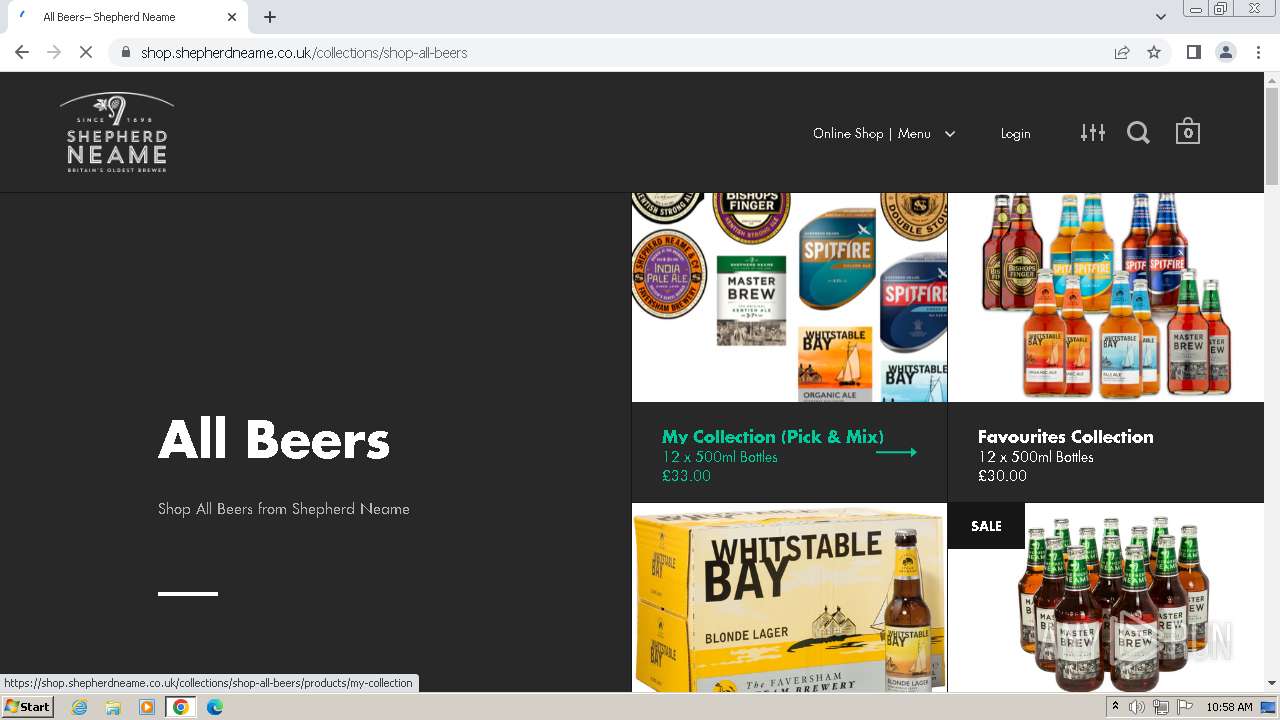Expand Online Shop | Menu dropdown

[884, 133]
